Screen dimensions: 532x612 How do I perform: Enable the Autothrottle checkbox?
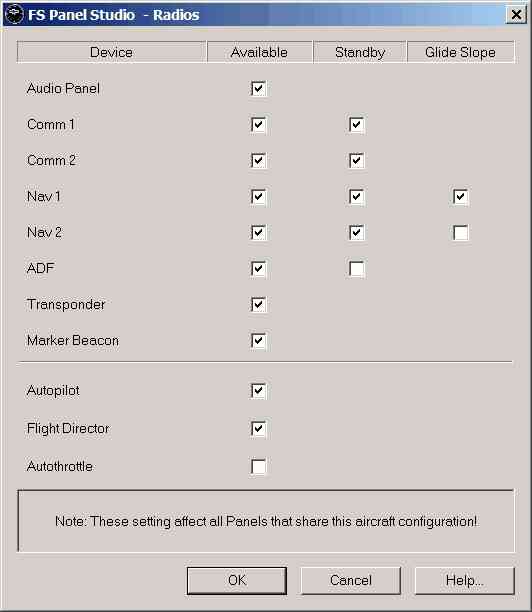coord(258,466)
